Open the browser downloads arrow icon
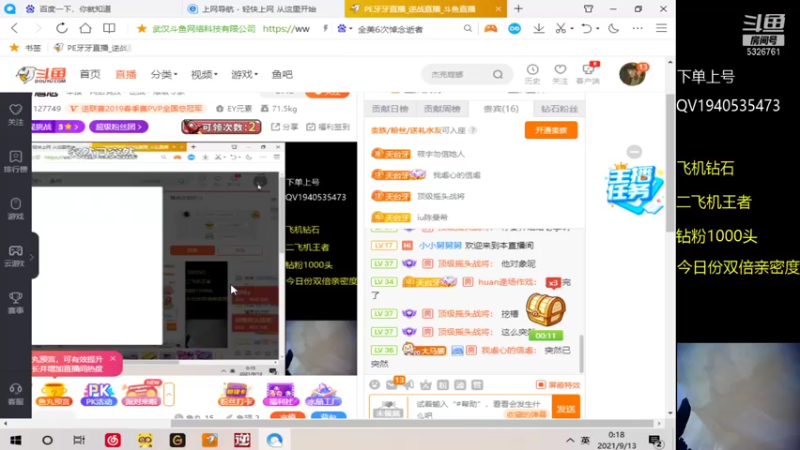 539,29
